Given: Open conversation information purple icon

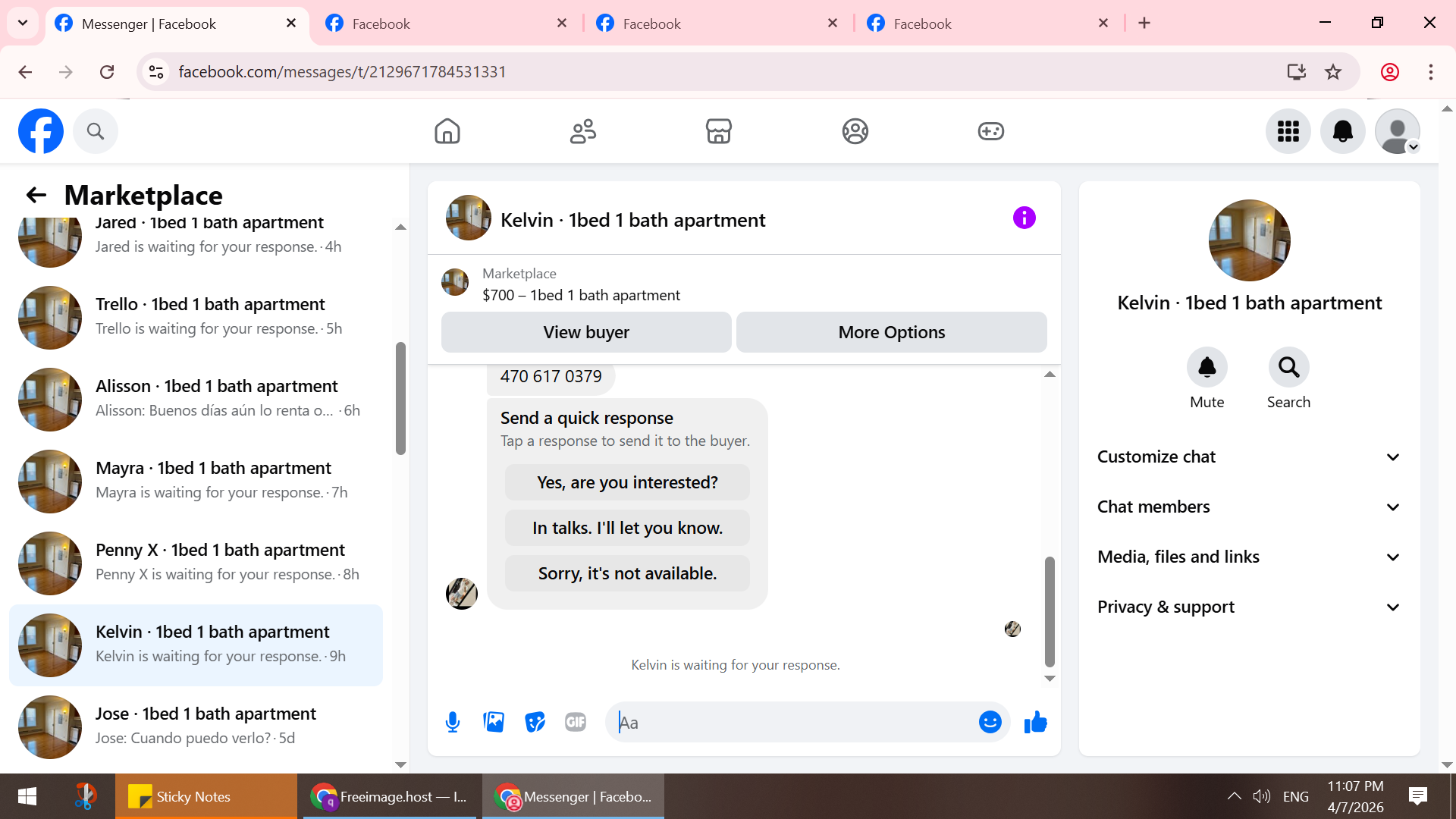Looking at the screenshot, I should [x=1025, y=218].
